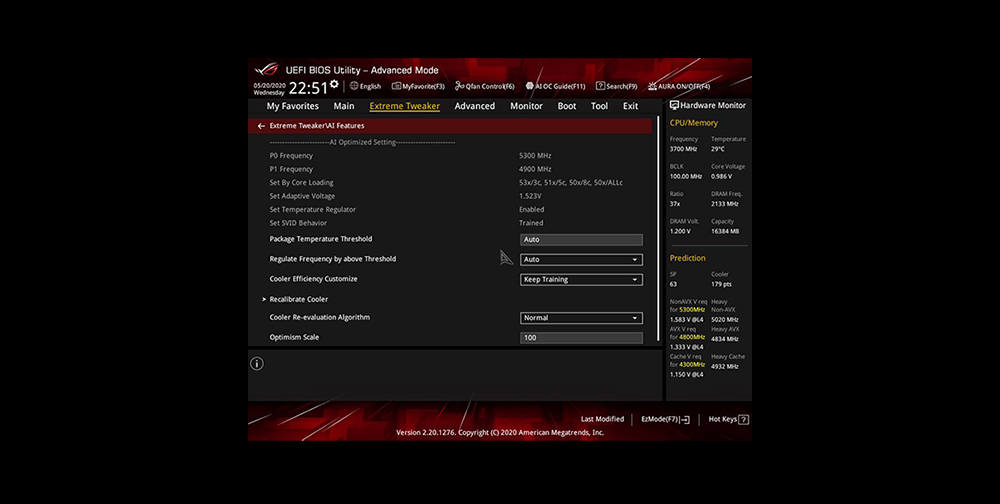Screen dimensions: 1000x504
Task: Click the 29°C temperature reading
Action: [x=717, y=149]
